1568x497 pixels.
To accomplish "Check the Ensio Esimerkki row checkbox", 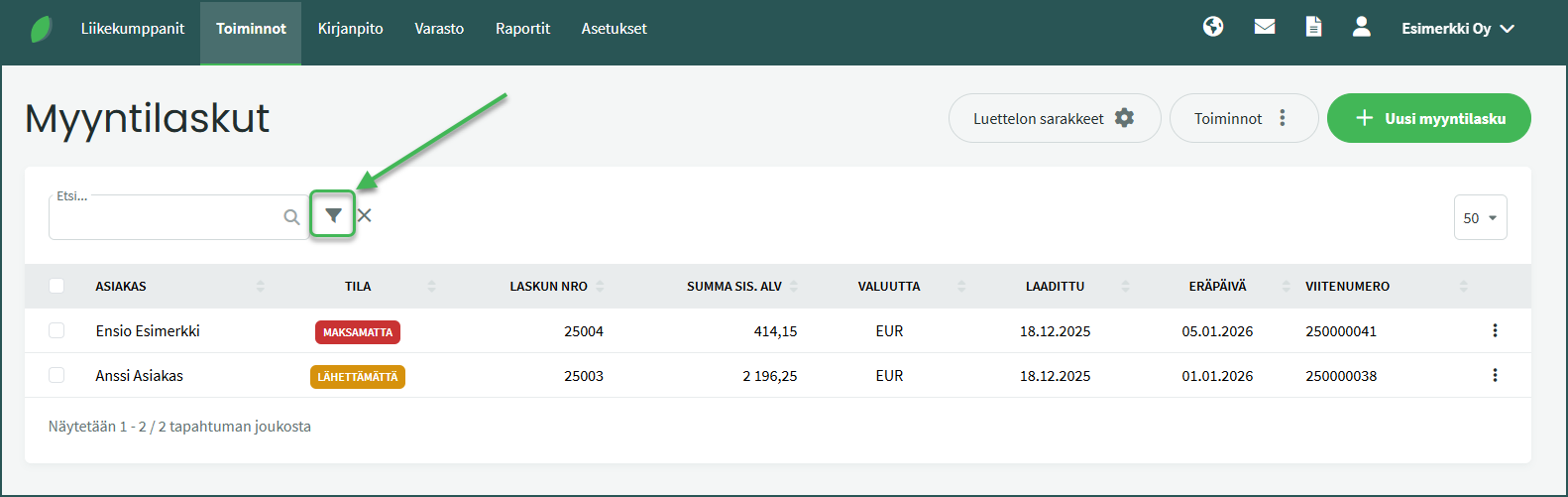I will coord(56,330).
